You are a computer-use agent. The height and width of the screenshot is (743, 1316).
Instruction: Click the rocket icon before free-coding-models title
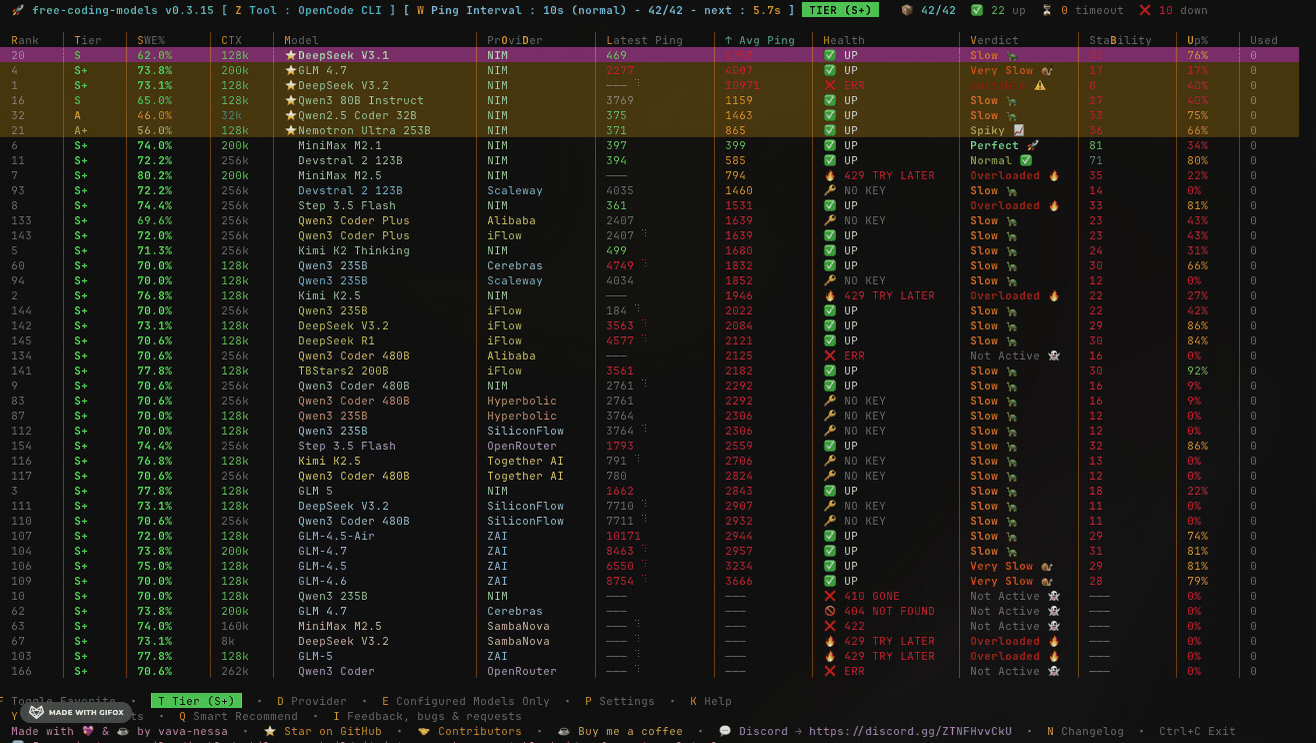tap(18, 10)
